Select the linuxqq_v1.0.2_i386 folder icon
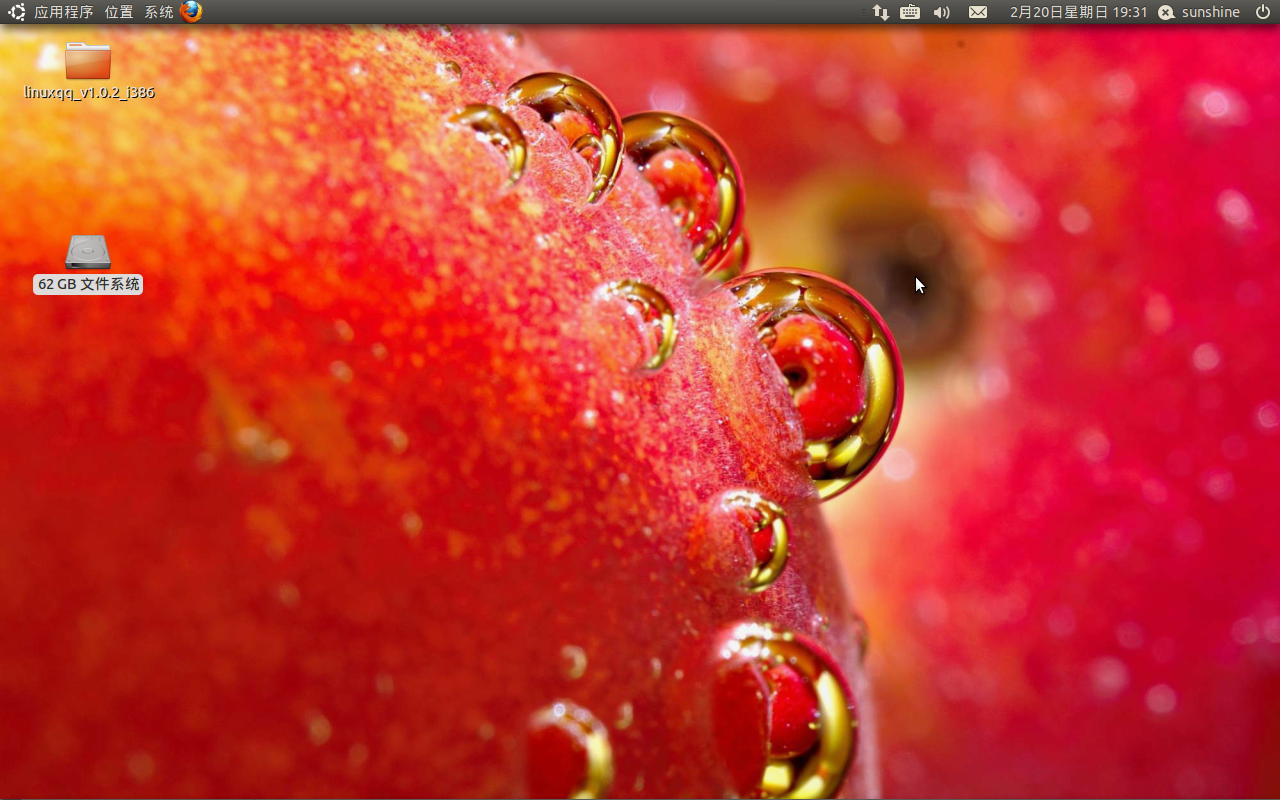The height and width of the screenshot is (800, 1280). tap(88, 60)
